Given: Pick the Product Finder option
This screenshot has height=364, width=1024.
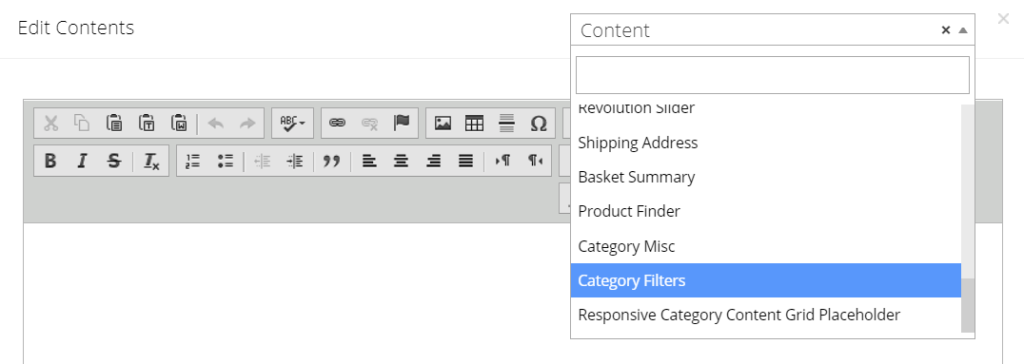Looking at the screenshot, I should pyautogui.click(x=766, y=211).
